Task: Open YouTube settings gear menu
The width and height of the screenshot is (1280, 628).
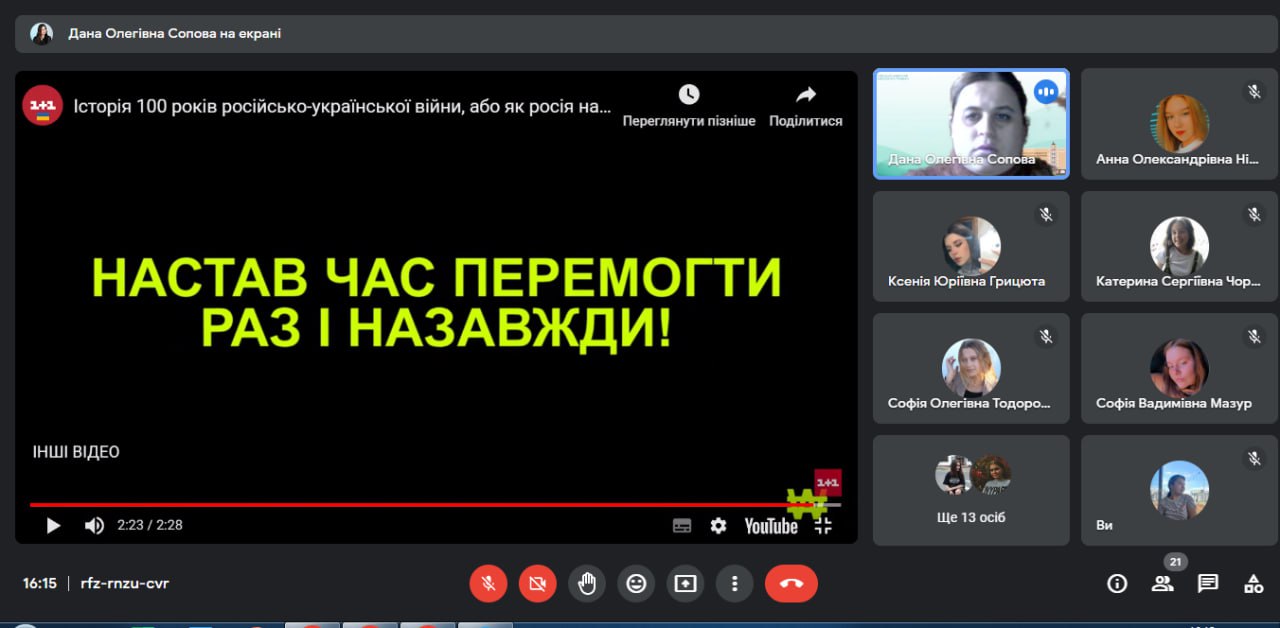Action: click(718, 525)
